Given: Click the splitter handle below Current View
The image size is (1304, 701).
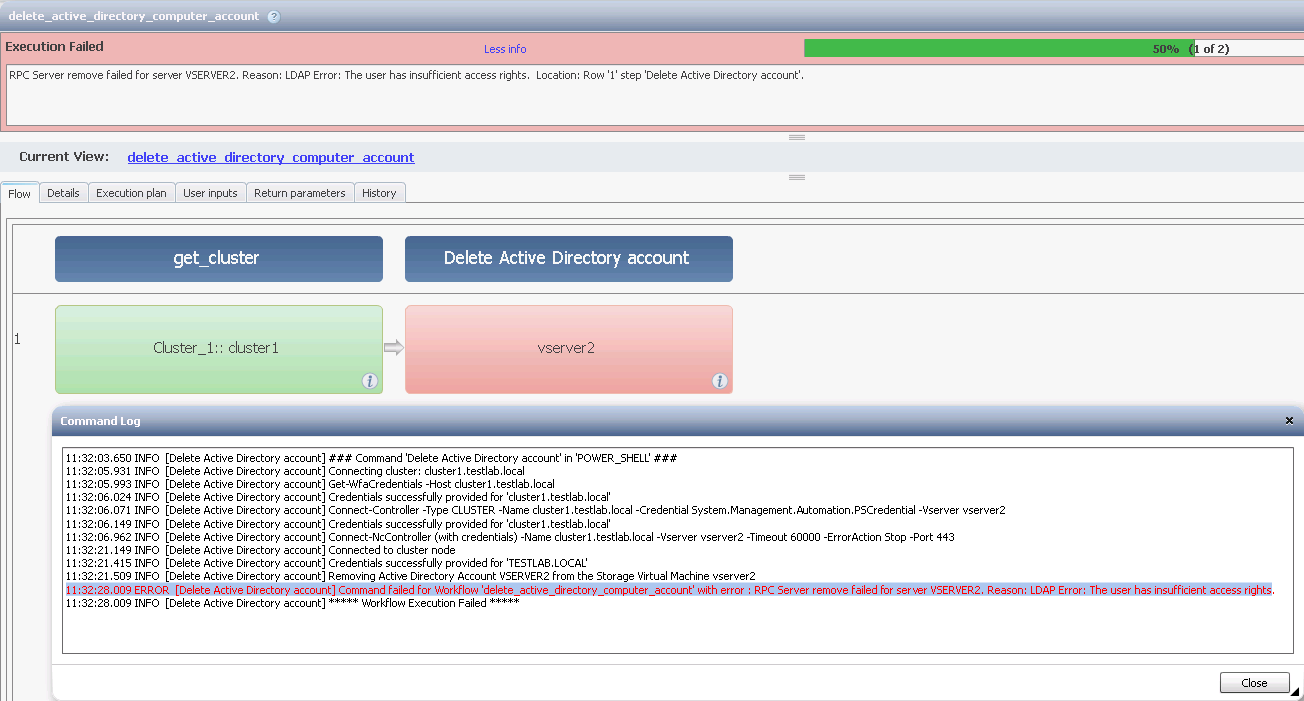Looking at the screenshot, I should [x=797, y=177].
